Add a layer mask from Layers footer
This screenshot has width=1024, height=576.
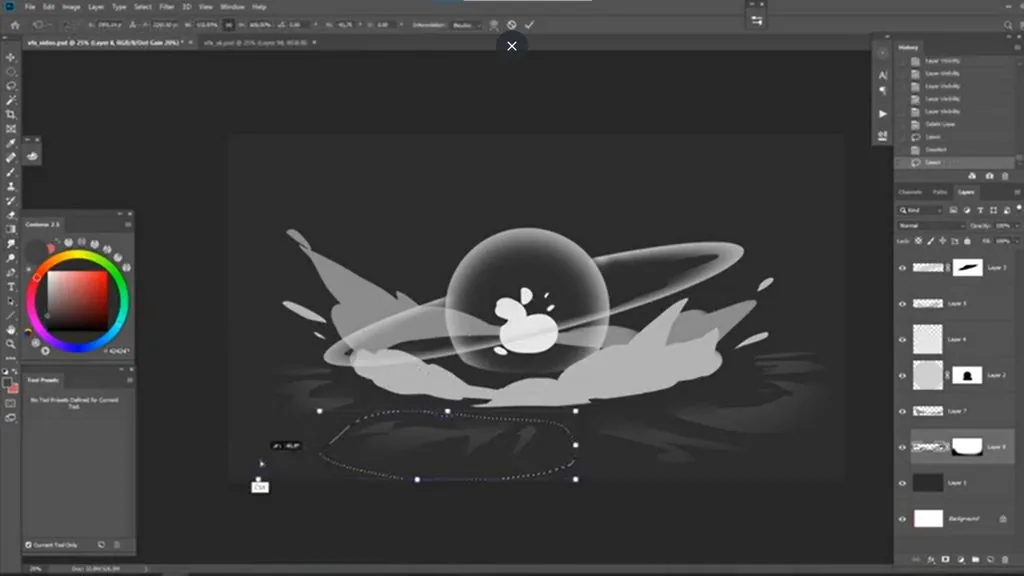(x=945, y=560)
